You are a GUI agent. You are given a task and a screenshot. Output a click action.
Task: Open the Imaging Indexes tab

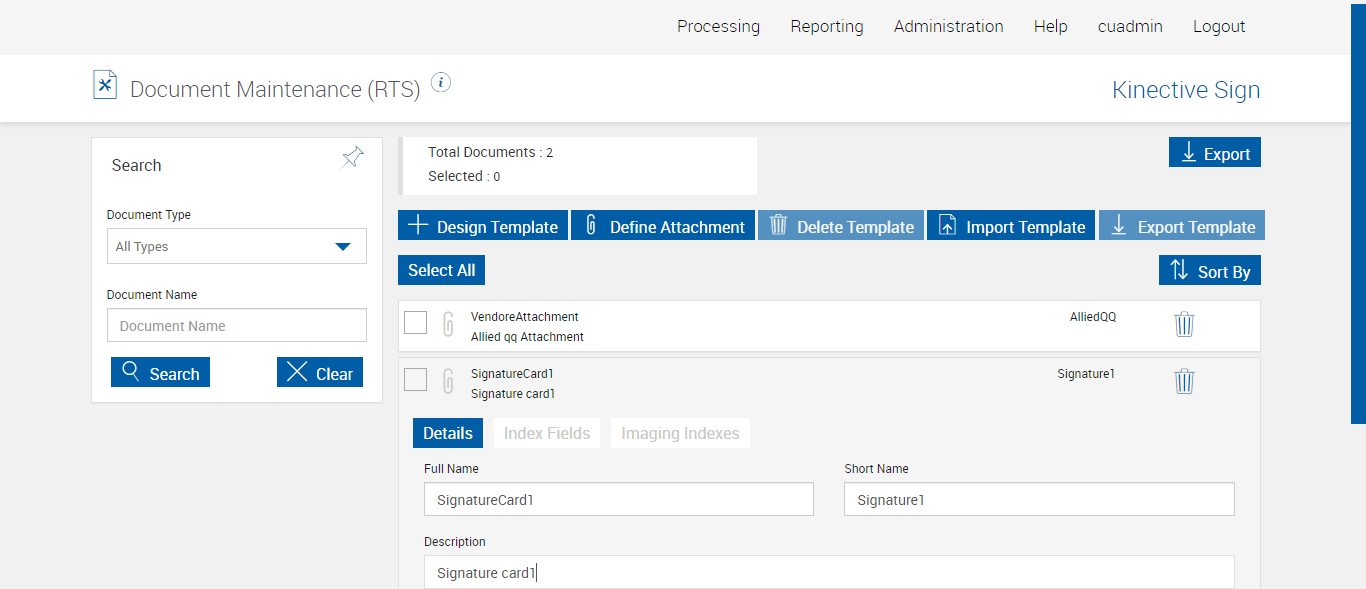click(680, 433)
